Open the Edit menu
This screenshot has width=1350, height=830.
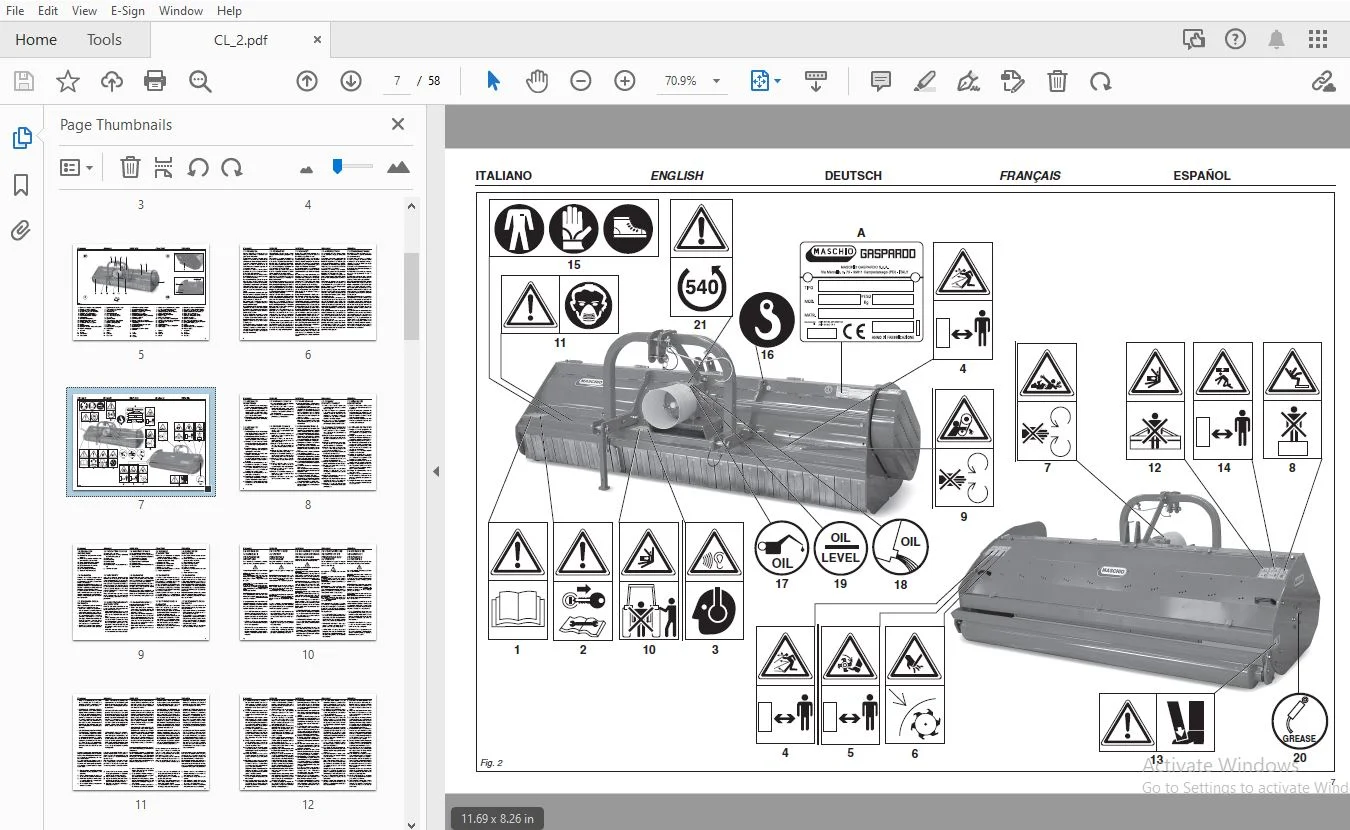click(47, 11)
